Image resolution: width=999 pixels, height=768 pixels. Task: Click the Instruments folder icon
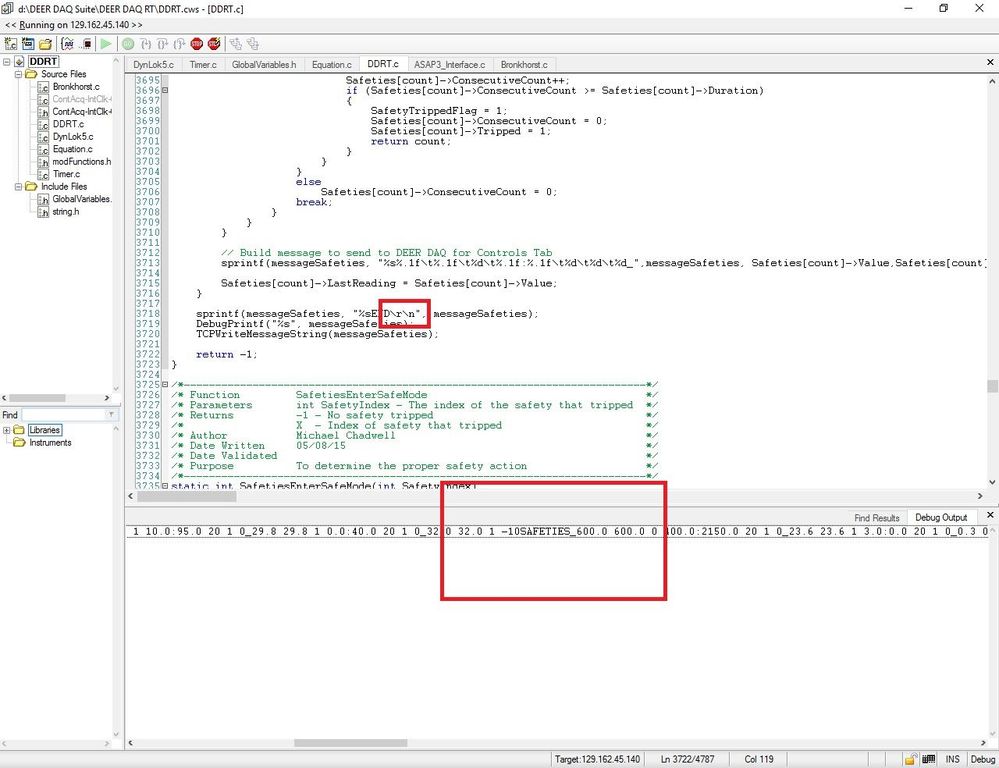(x=19, y=443)
